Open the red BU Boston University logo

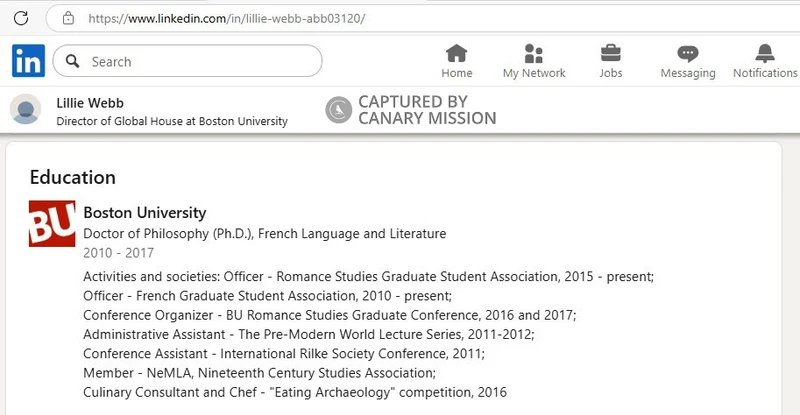point(52,224)
